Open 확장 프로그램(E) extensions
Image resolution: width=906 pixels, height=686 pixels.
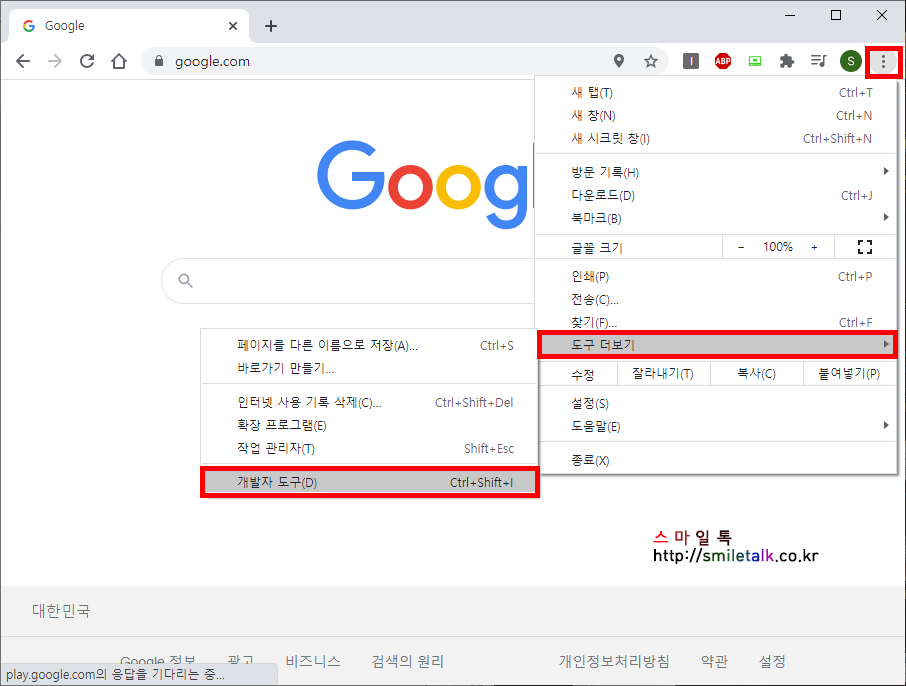[369, 426]
